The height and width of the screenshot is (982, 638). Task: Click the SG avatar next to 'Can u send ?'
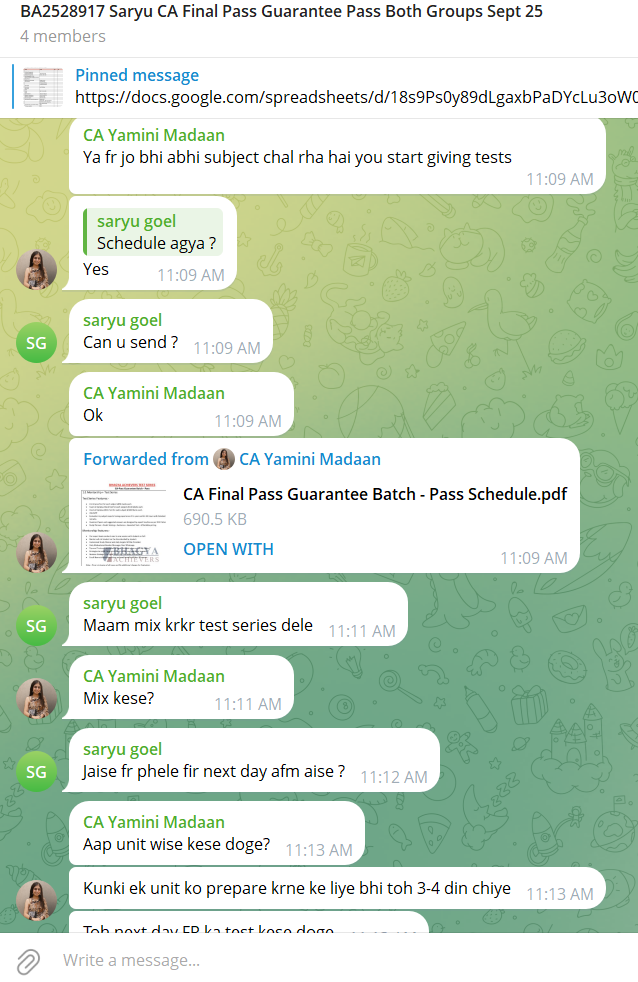click(x=36, y=343)
